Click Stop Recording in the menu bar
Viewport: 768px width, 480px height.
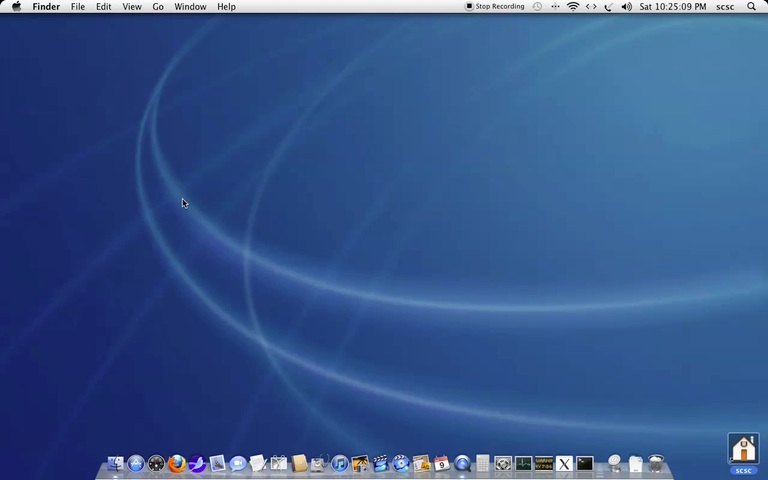click(494, 6)
